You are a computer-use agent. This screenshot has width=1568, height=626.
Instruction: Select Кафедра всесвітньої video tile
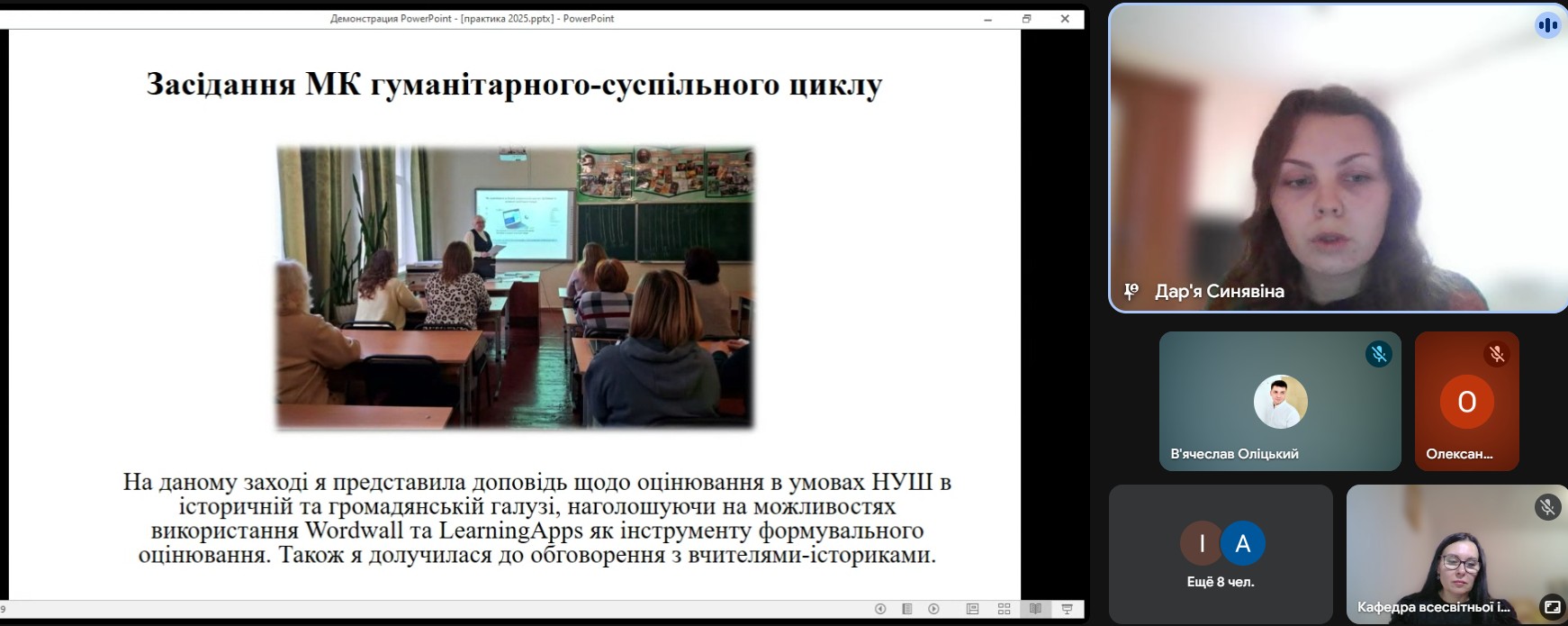pos(1457,554)
